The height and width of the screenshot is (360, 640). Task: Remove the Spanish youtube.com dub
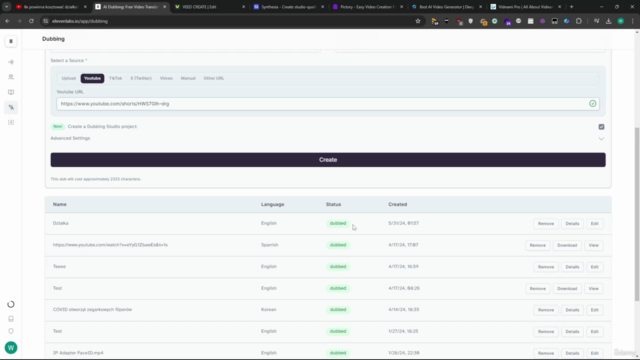(x=538, y=245)
